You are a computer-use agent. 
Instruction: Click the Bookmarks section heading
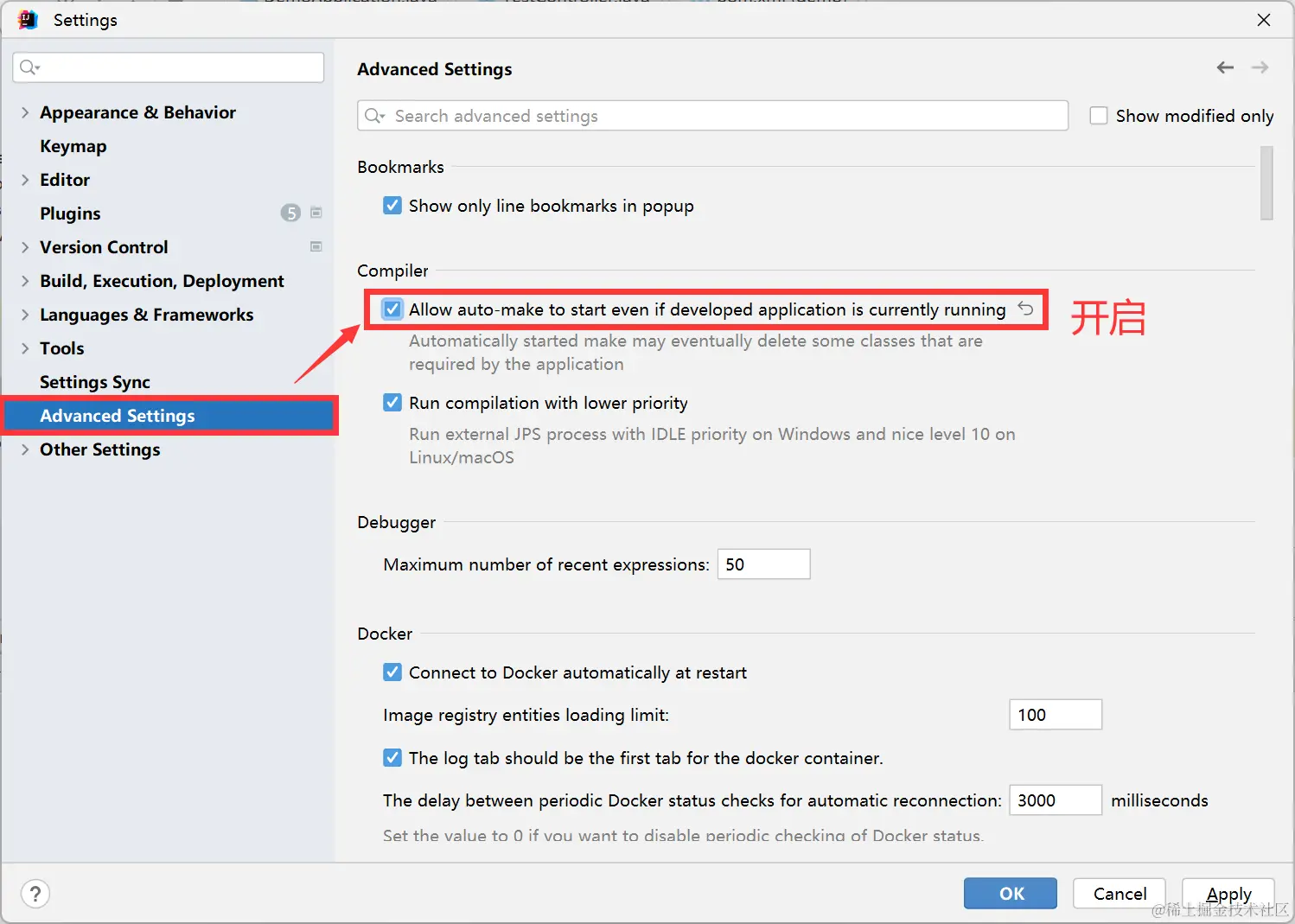(400, 167)
